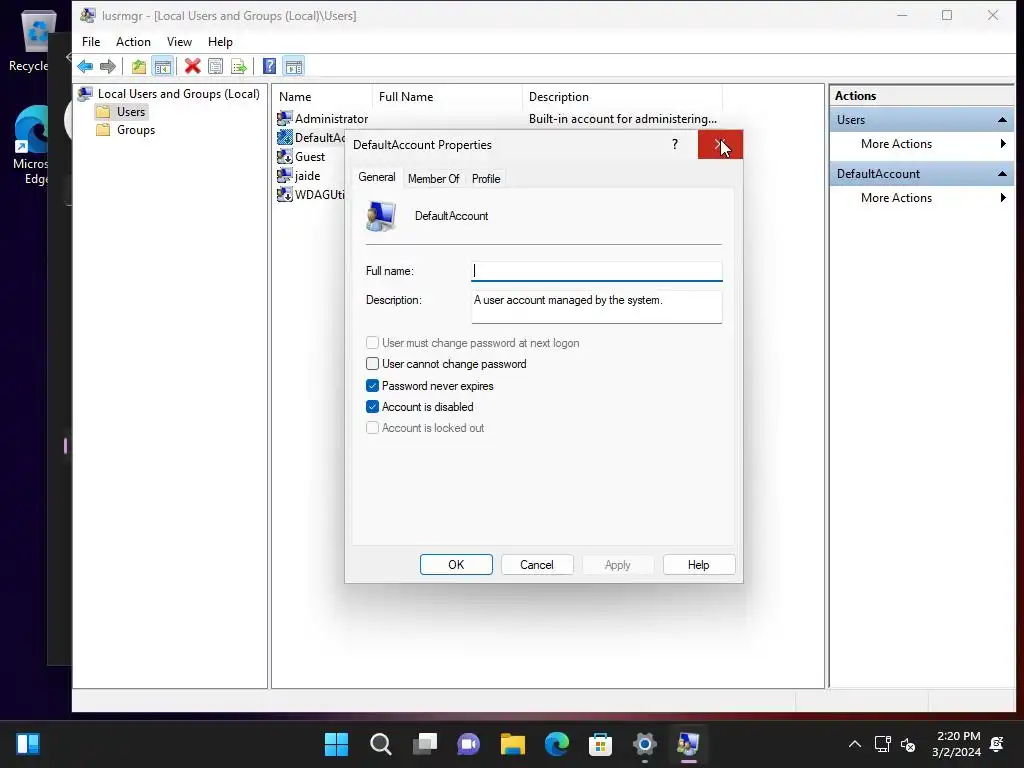Uncheck Password never expires
This screenshot has width=1024, height=768.
[x=372, y=386]
